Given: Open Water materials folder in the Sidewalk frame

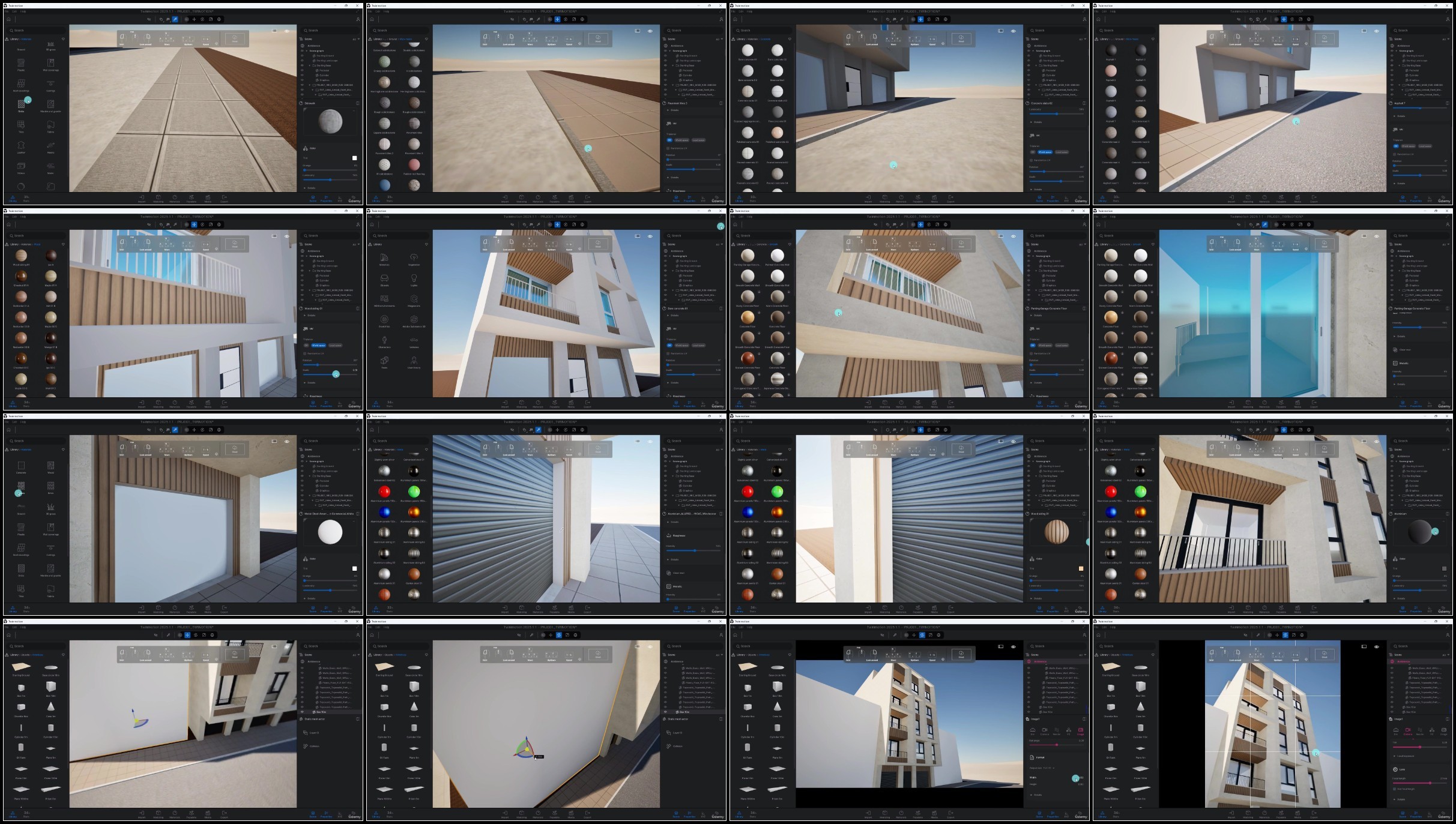Looking at the screenshot, I should (x=50, y=167).
